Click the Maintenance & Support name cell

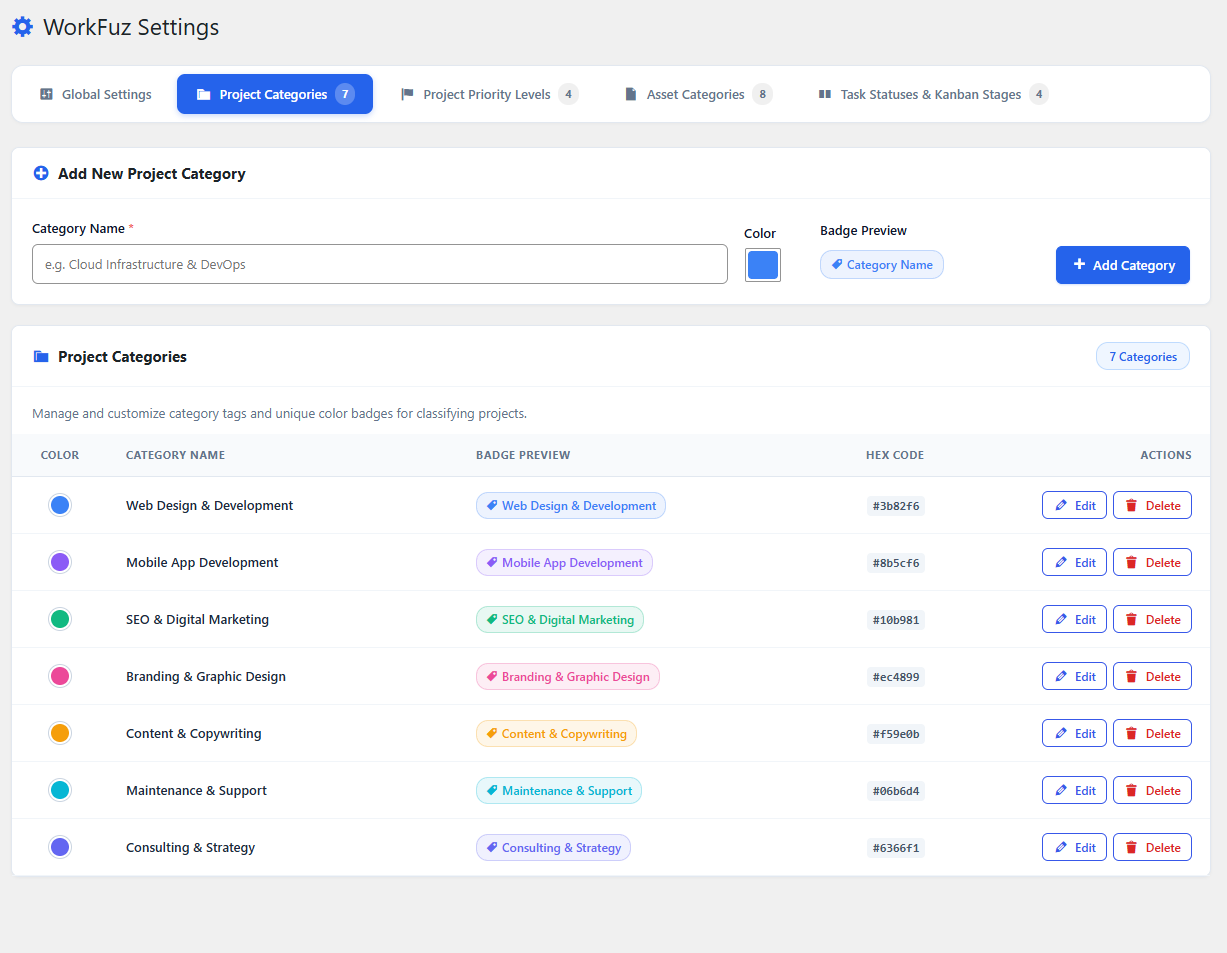pos(196,790)
